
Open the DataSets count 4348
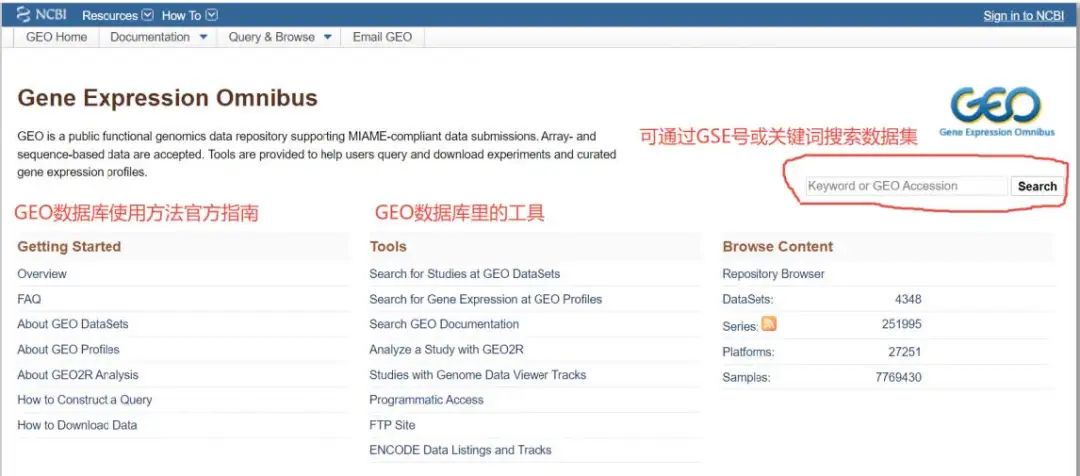[x=908, y=299]
